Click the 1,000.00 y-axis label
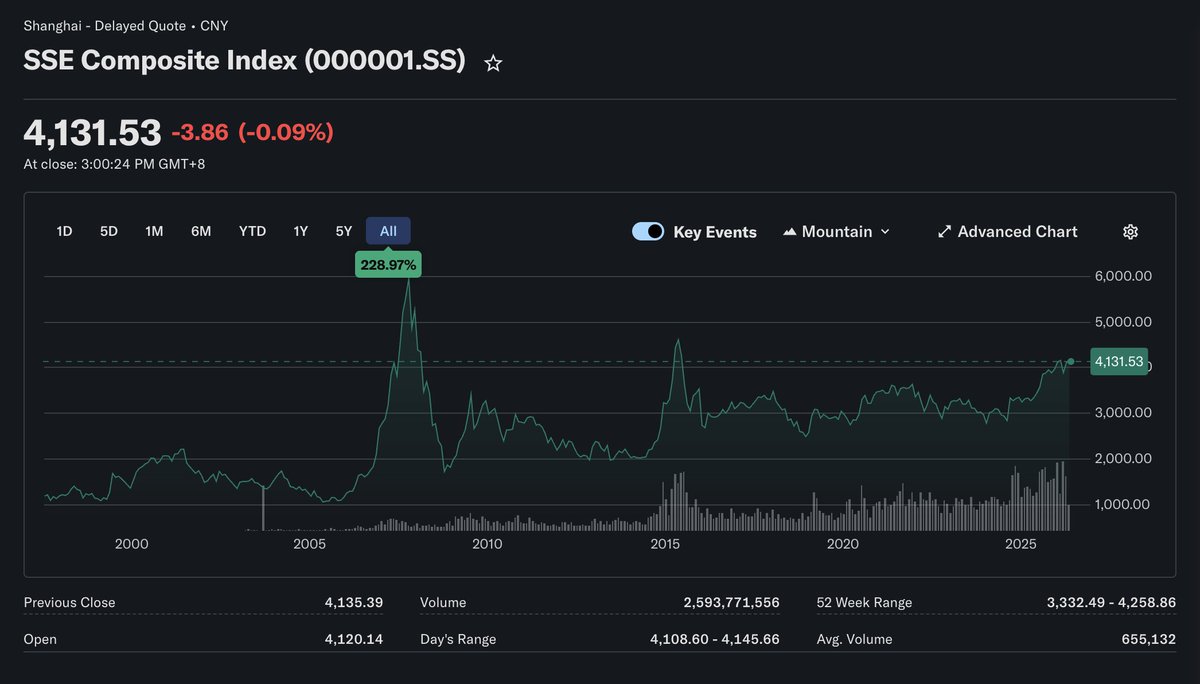This screenshot has width=1200, height=684. point(1123,505)
